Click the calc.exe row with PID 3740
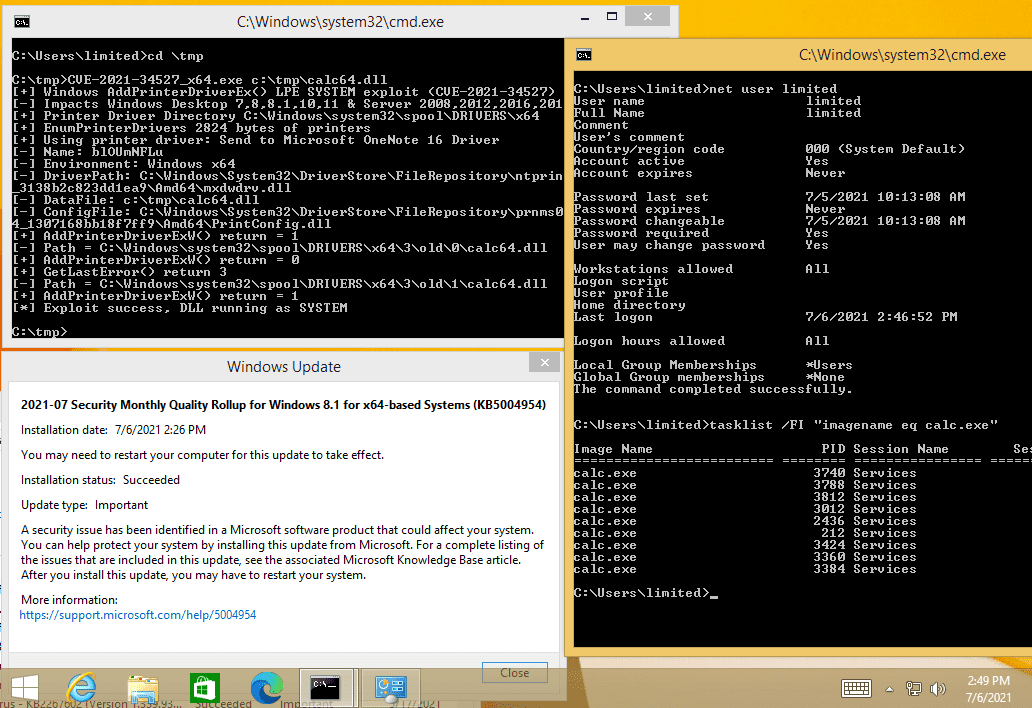The height and width of the screenshot is (708, 1032). pyautogui.click(x=745, y=473)
